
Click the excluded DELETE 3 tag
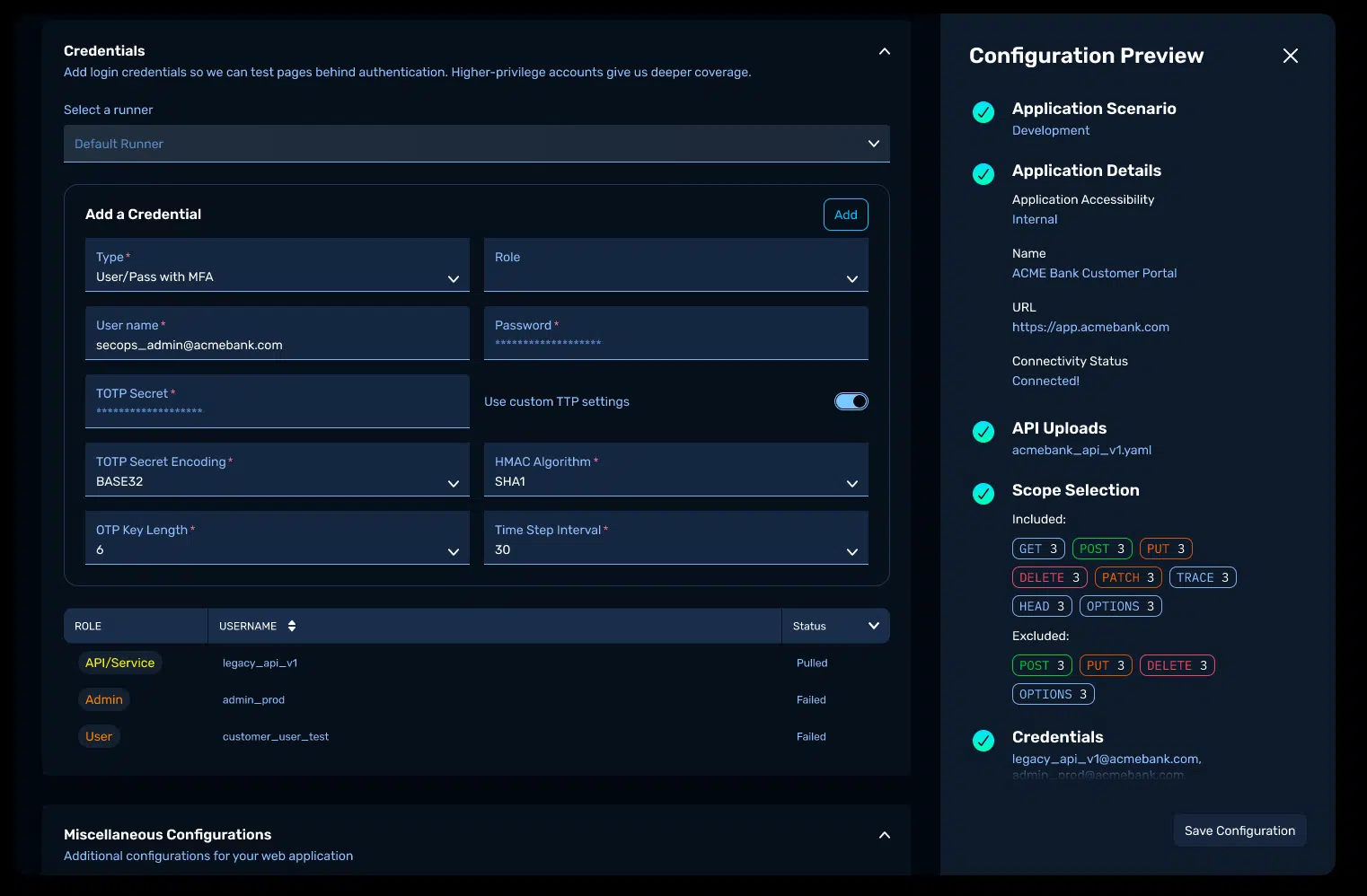point(1177,665)
